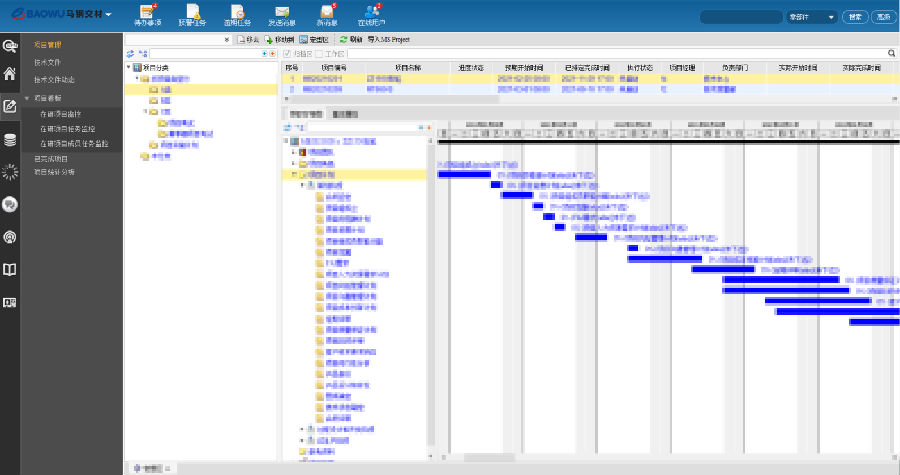Collapse the 项目分类 tree root node
Image resolution: width=900 pixels, height=475 pixels.
click(130, 67)
